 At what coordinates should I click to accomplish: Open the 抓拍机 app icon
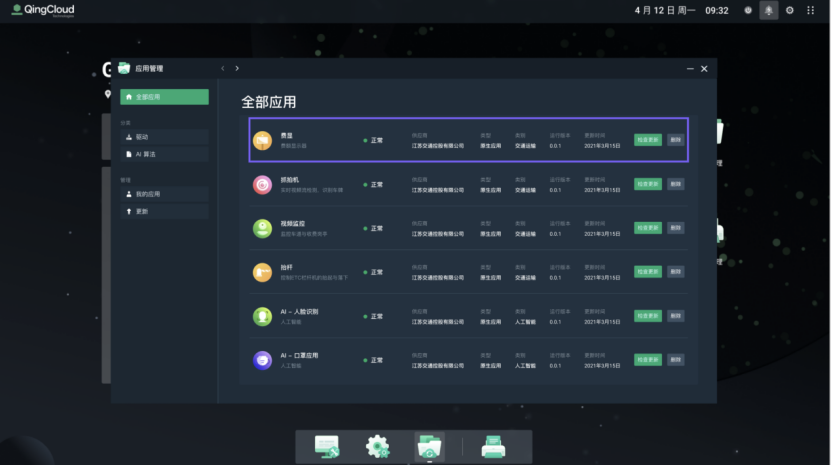(262, 185)
